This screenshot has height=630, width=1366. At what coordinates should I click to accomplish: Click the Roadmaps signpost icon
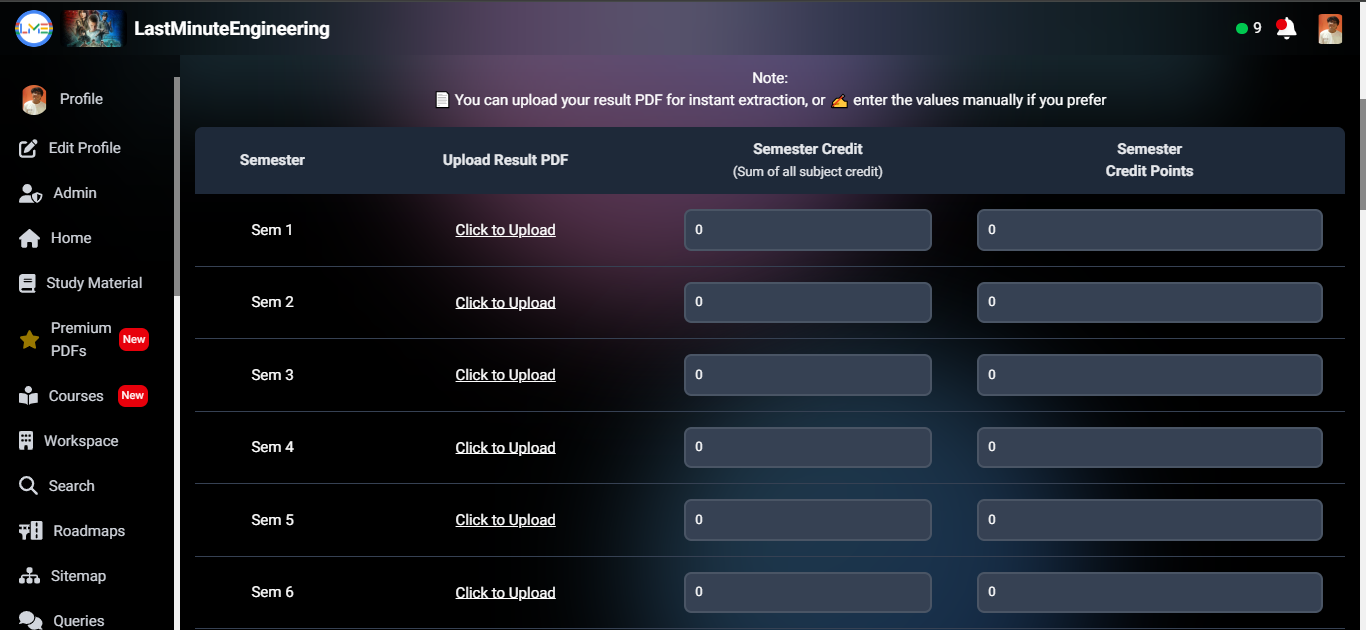pyautogui.click(x=31, y=531)
